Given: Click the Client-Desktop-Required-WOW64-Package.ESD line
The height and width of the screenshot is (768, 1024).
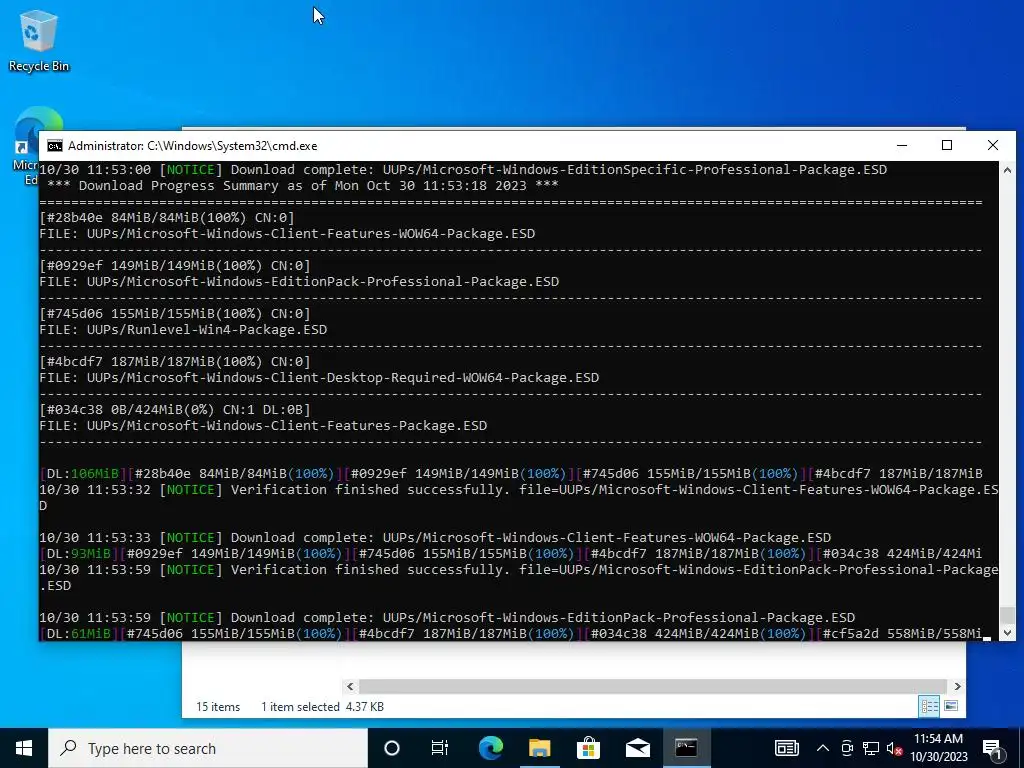Looking at the screenshot, I should 319,377.
